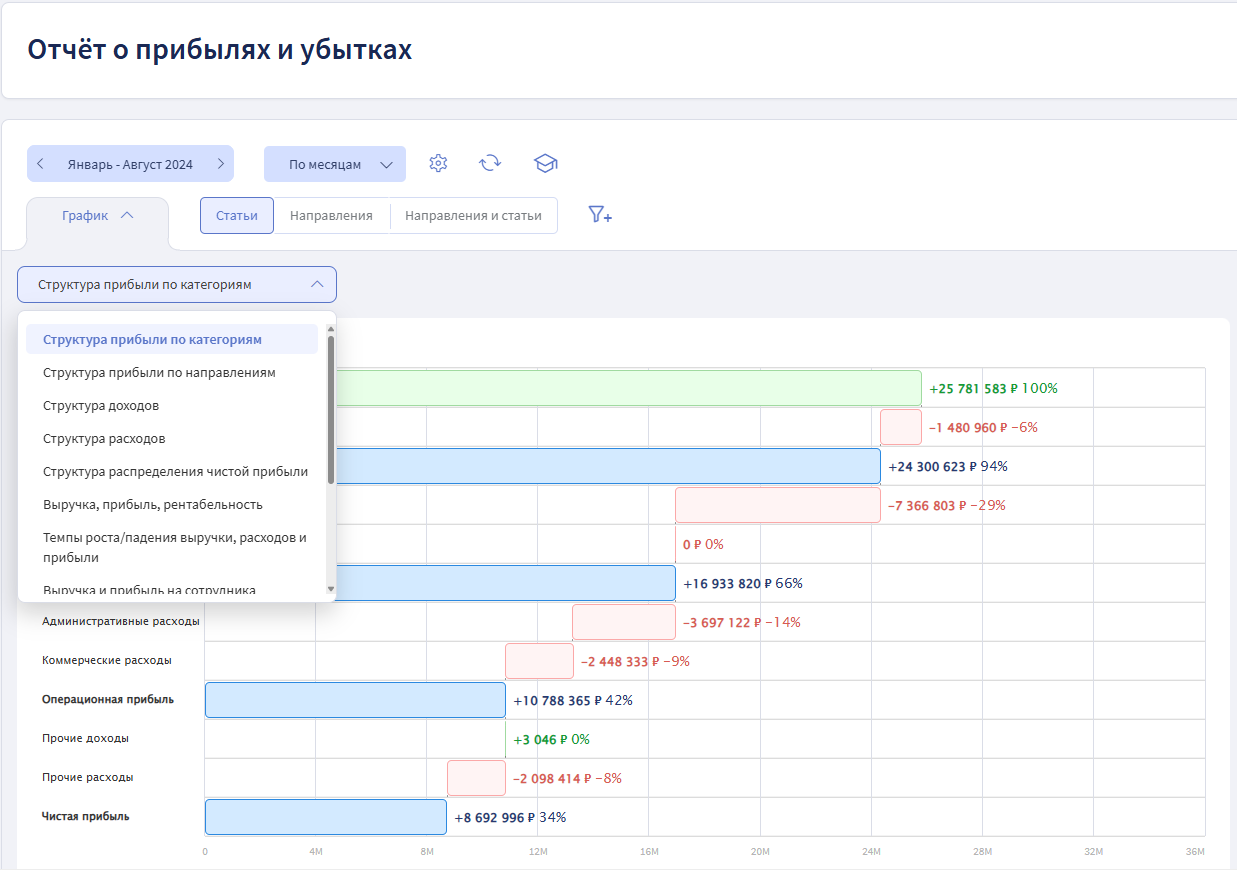Go to previous period with left arrow
This screenshot has width=1237, height=870.
click(x=40, y=164)
